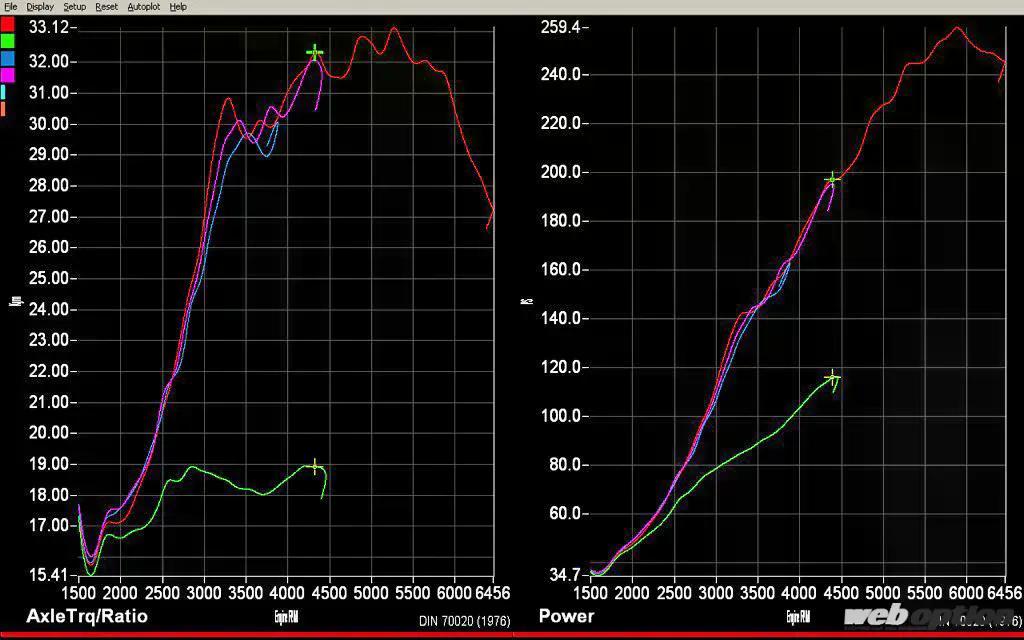Click green curve cursor marker in power graph
1024x640 pixels.
pyautogui.click(x=832, y=378)
